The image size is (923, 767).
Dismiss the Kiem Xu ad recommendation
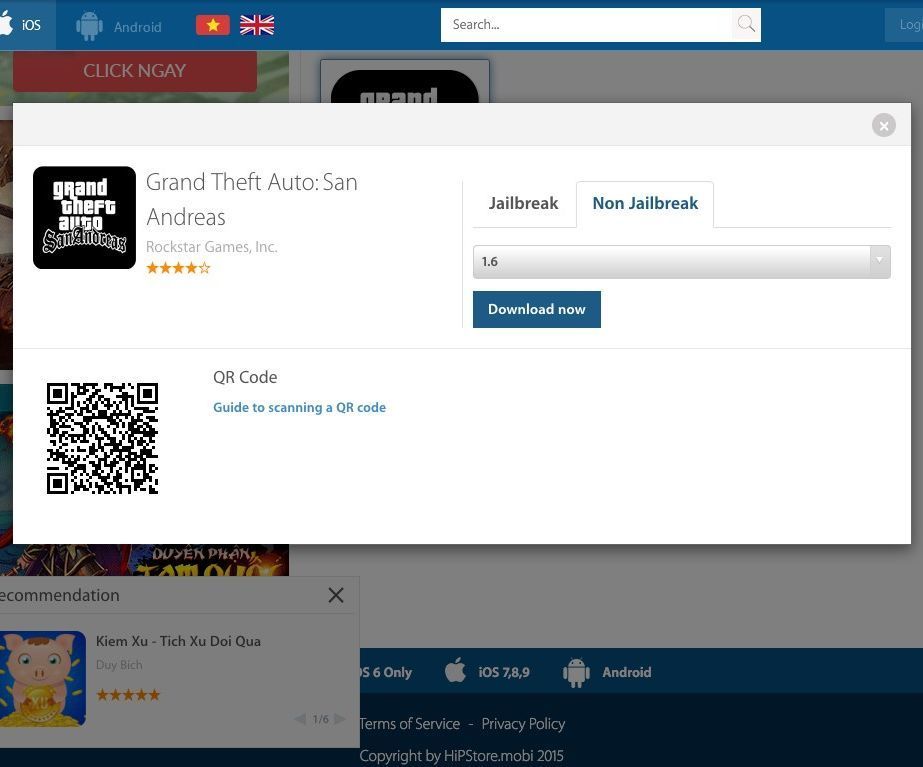335,595
